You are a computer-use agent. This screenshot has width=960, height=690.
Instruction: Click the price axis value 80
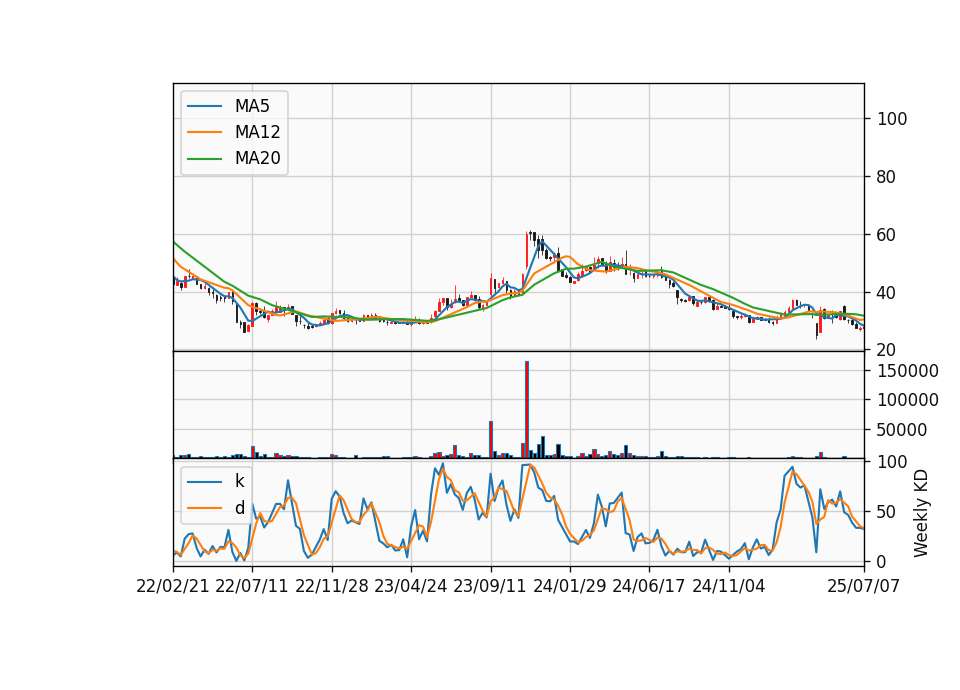[887, 177]
